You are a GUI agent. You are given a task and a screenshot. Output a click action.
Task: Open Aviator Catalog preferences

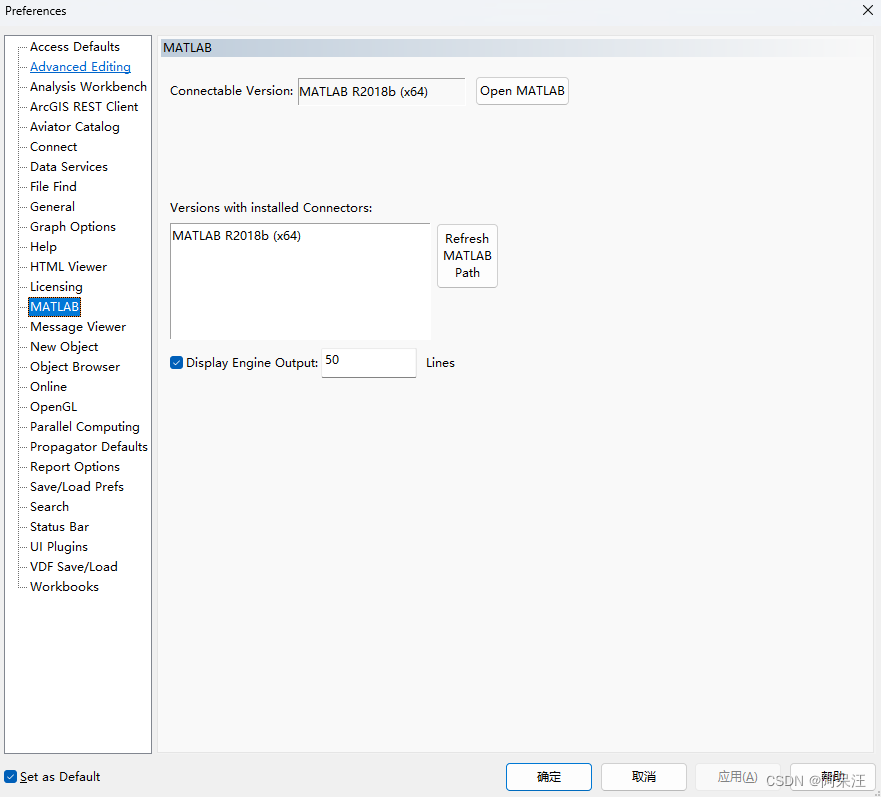click(75, 127)
